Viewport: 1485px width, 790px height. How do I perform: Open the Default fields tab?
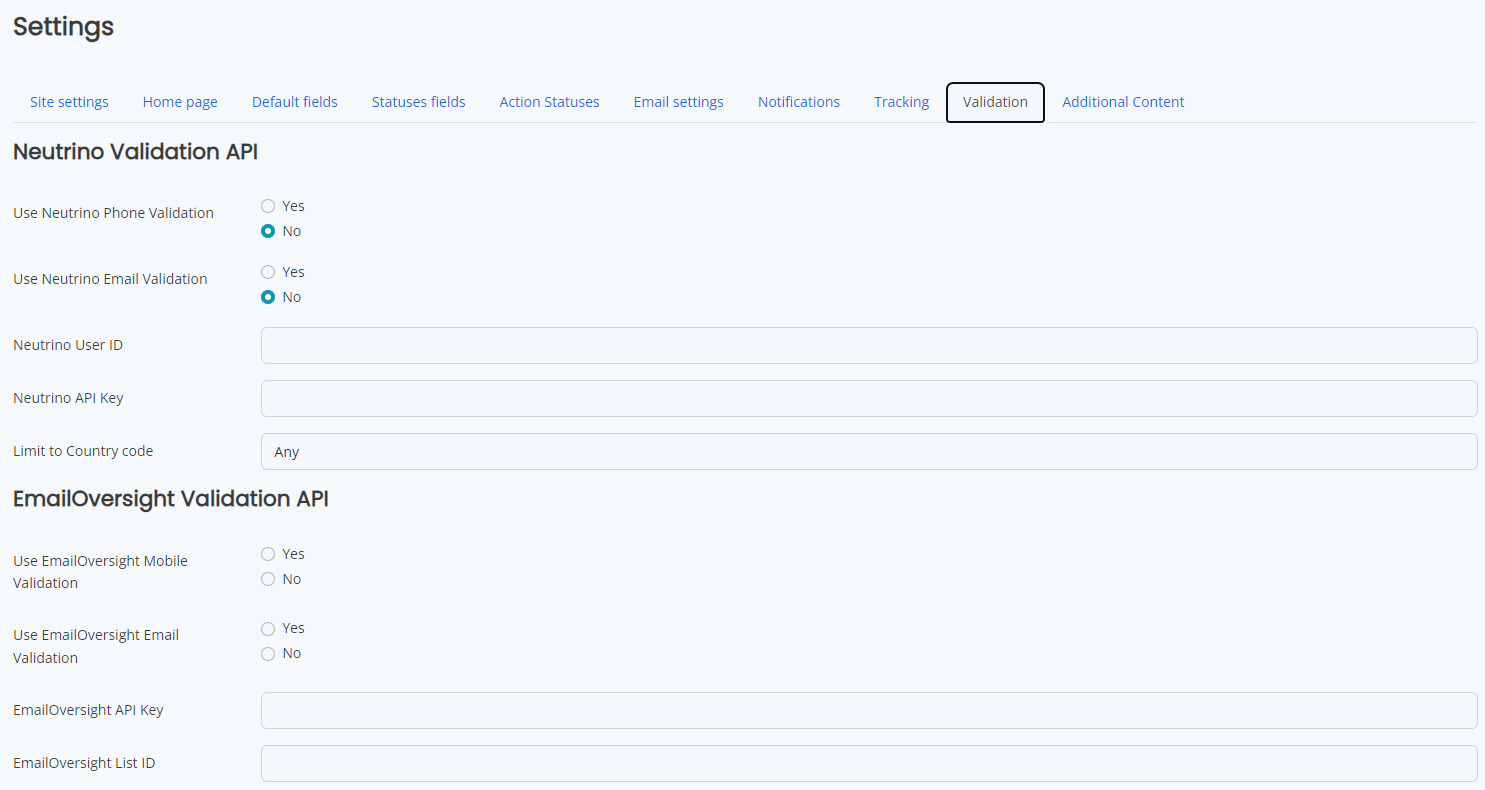click(295, 102)
